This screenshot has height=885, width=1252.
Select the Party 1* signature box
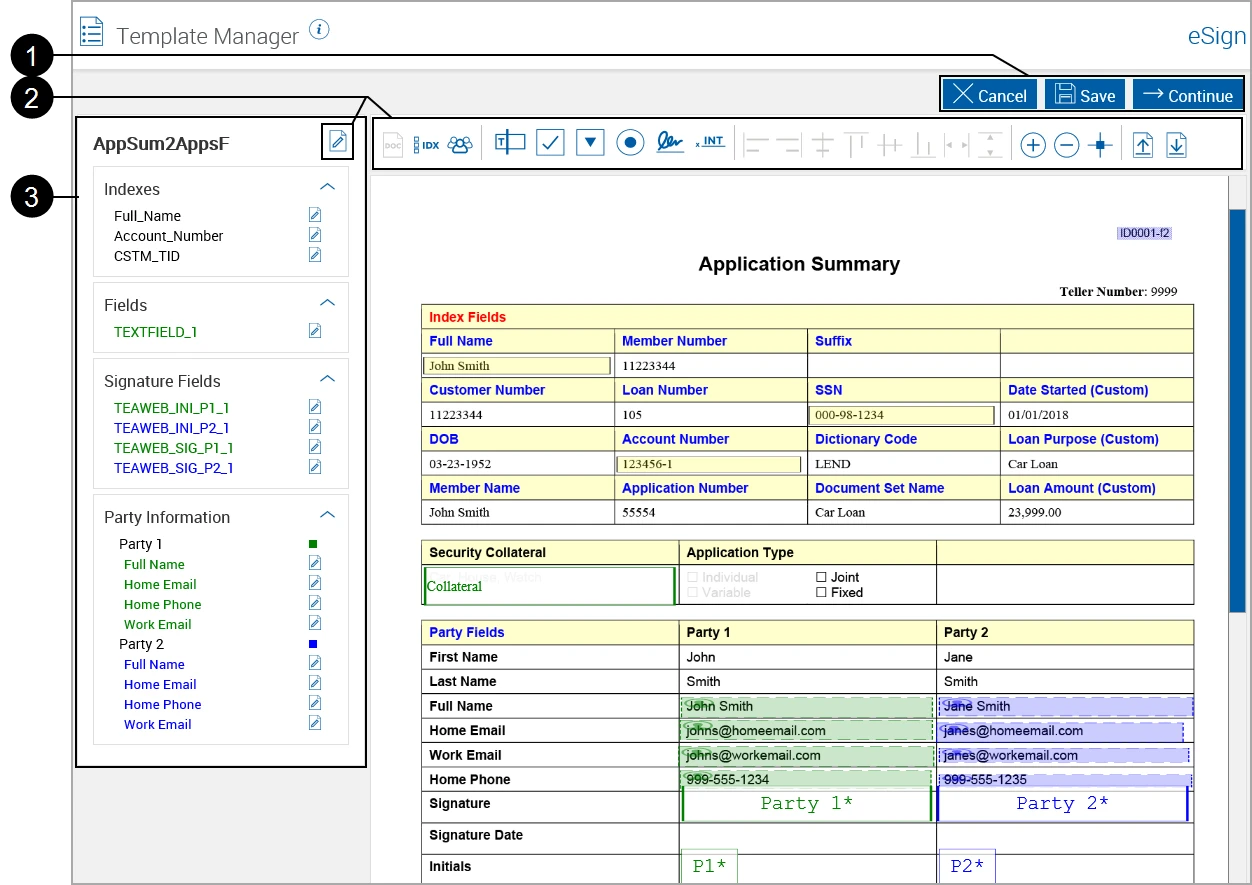point(807,804)
